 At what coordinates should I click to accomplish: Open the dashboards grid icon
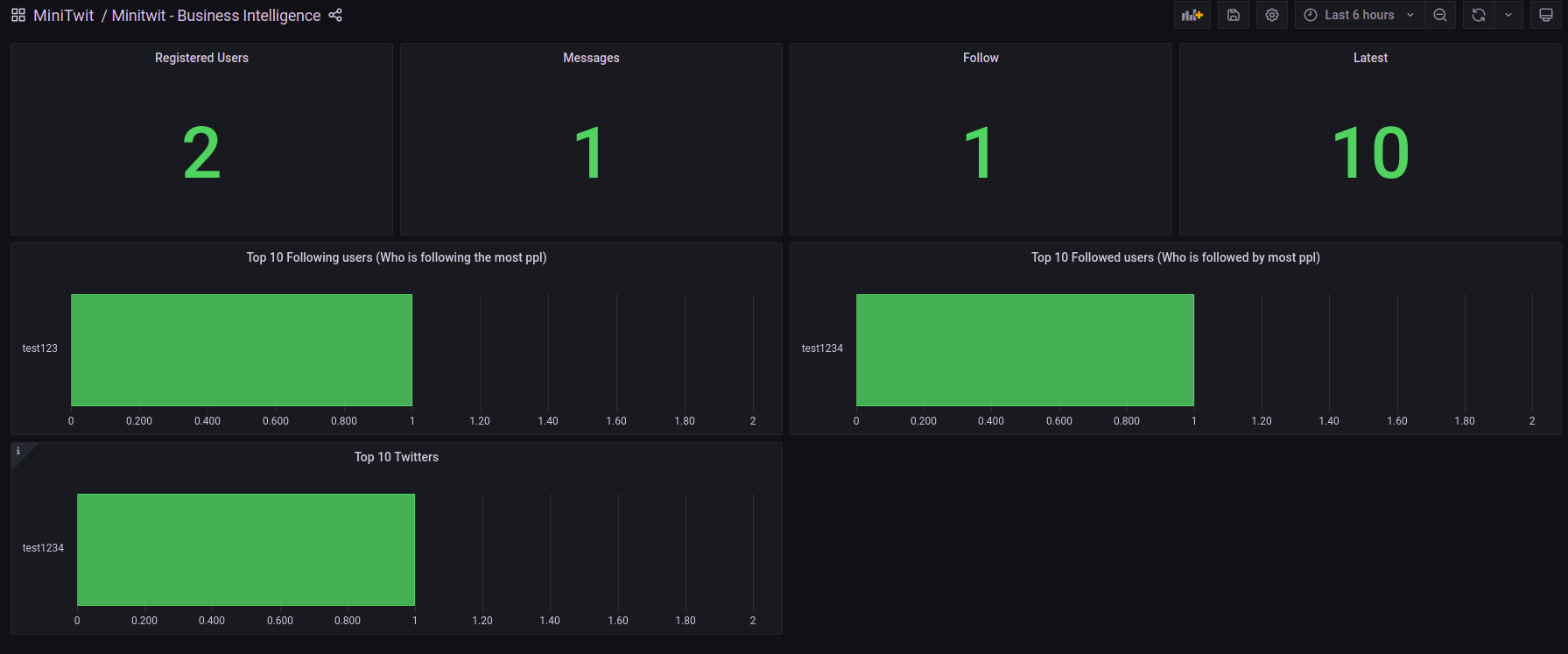click(x=18, y=16)
